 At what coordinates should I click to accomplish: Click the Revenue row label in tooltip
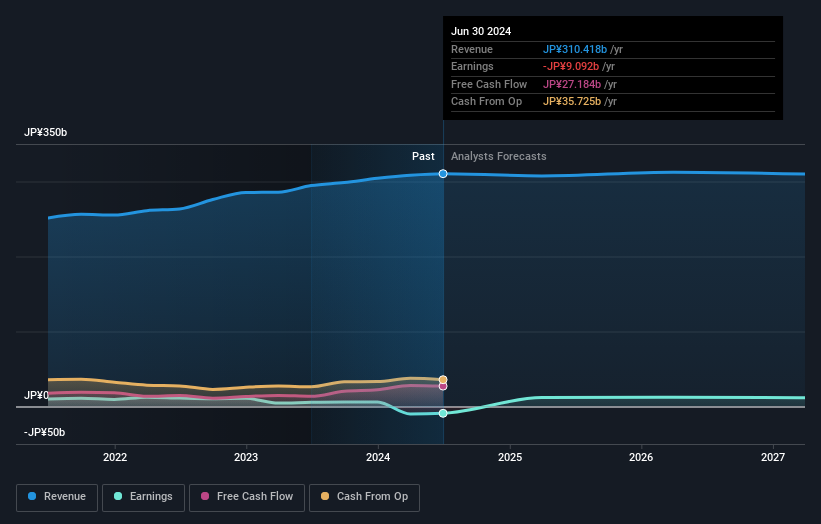[x=472, y=49]
